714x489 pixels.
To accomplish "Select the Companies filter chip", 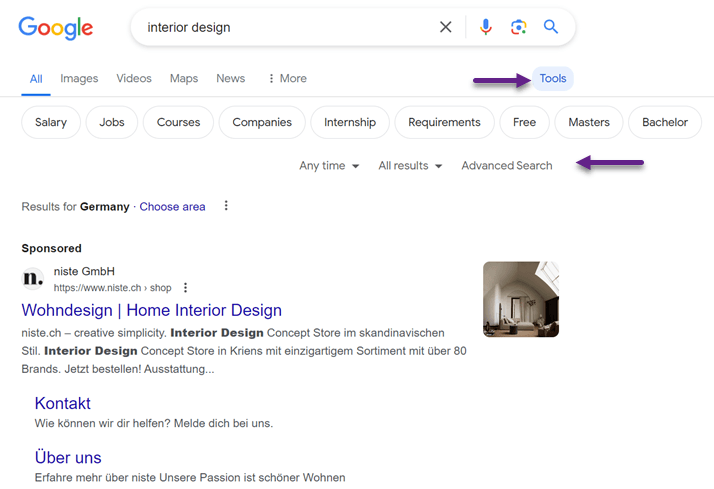I will (262, 122).
